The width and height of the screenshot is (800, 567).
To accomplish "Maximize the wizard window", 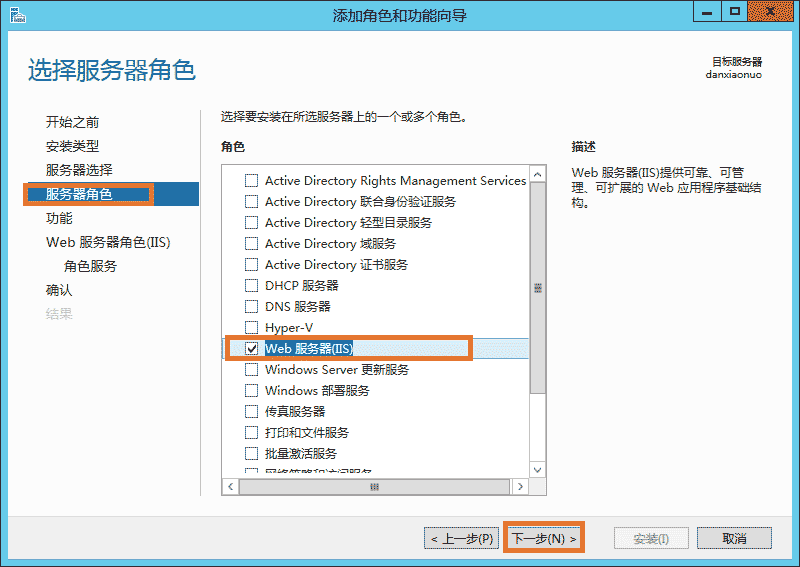I will tap(734, 12).
